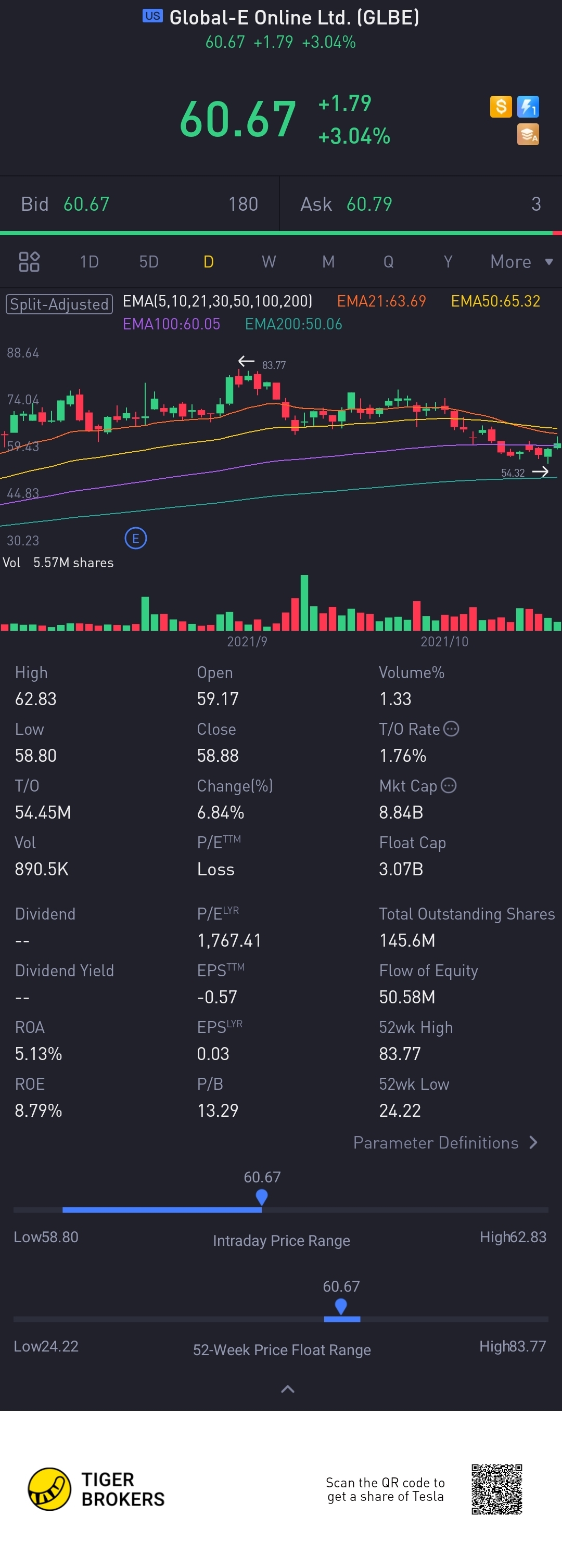Image resolution: width=562 pixels, height=1568 pixels.
Task: Tap T/O Rate info bubble icon
Action: [x=451, y=729]
